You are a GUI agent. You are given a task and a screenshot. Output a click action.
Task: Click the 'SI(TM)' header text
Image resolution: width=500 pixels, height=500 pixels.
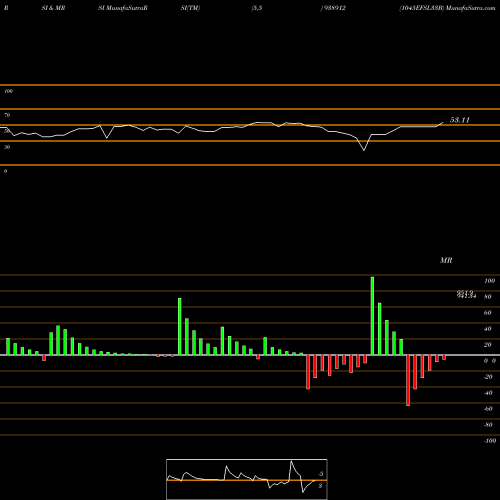[190, 8]
